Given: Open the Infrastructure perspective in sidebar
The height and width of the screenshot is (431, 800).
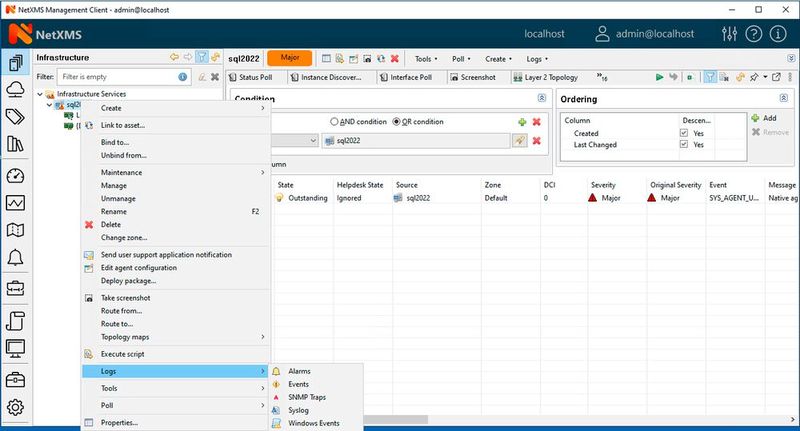Looking at the screenshot, I should point(15,63).
